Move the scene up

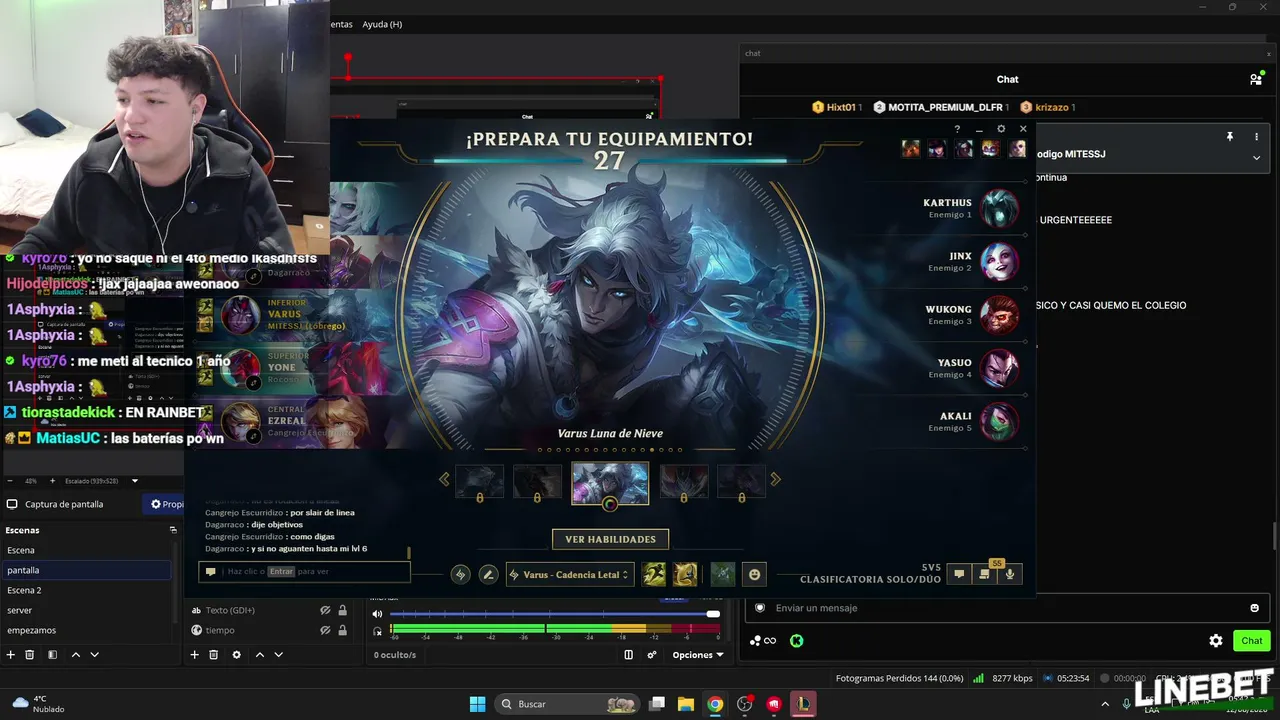click(75, 655)
